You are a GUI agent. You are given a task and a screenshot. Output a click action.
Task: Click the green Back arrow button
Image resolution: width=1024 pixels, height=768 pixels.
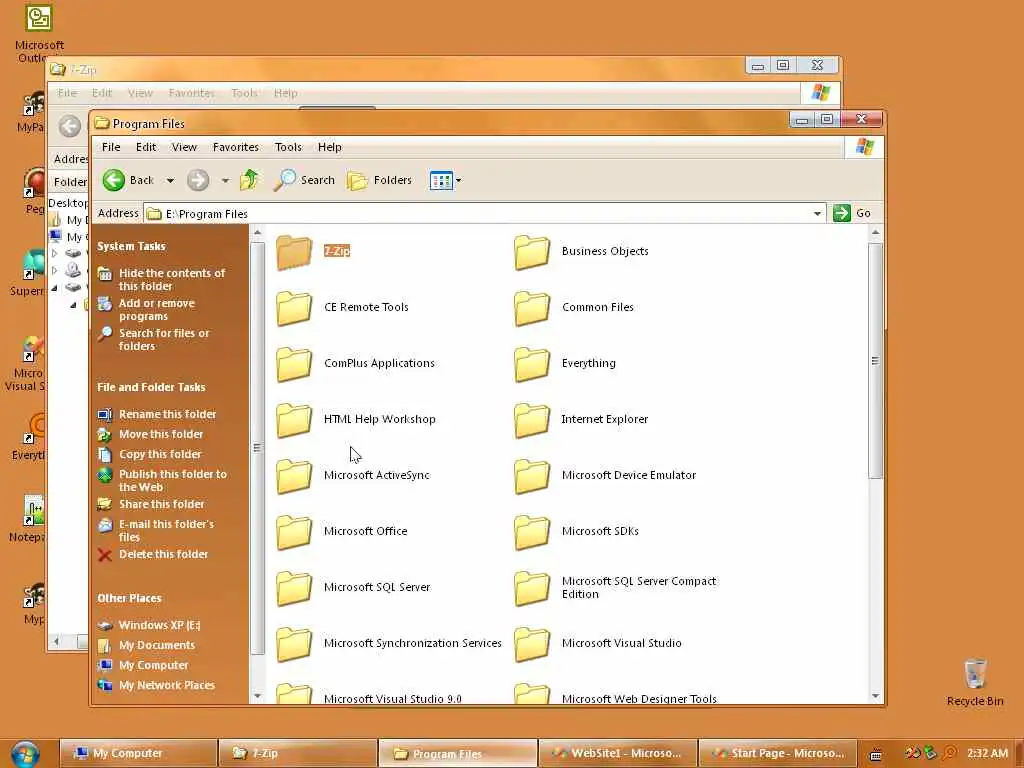tap(114, 180)
